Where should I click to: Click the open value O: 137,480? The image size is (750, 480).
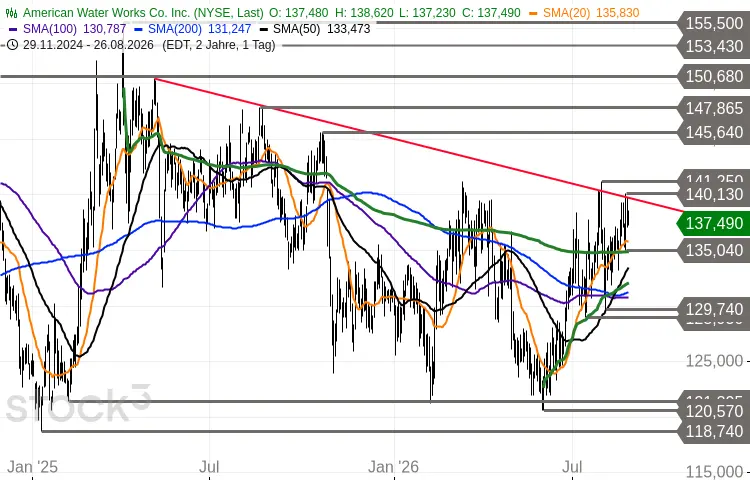click(298, 13)
